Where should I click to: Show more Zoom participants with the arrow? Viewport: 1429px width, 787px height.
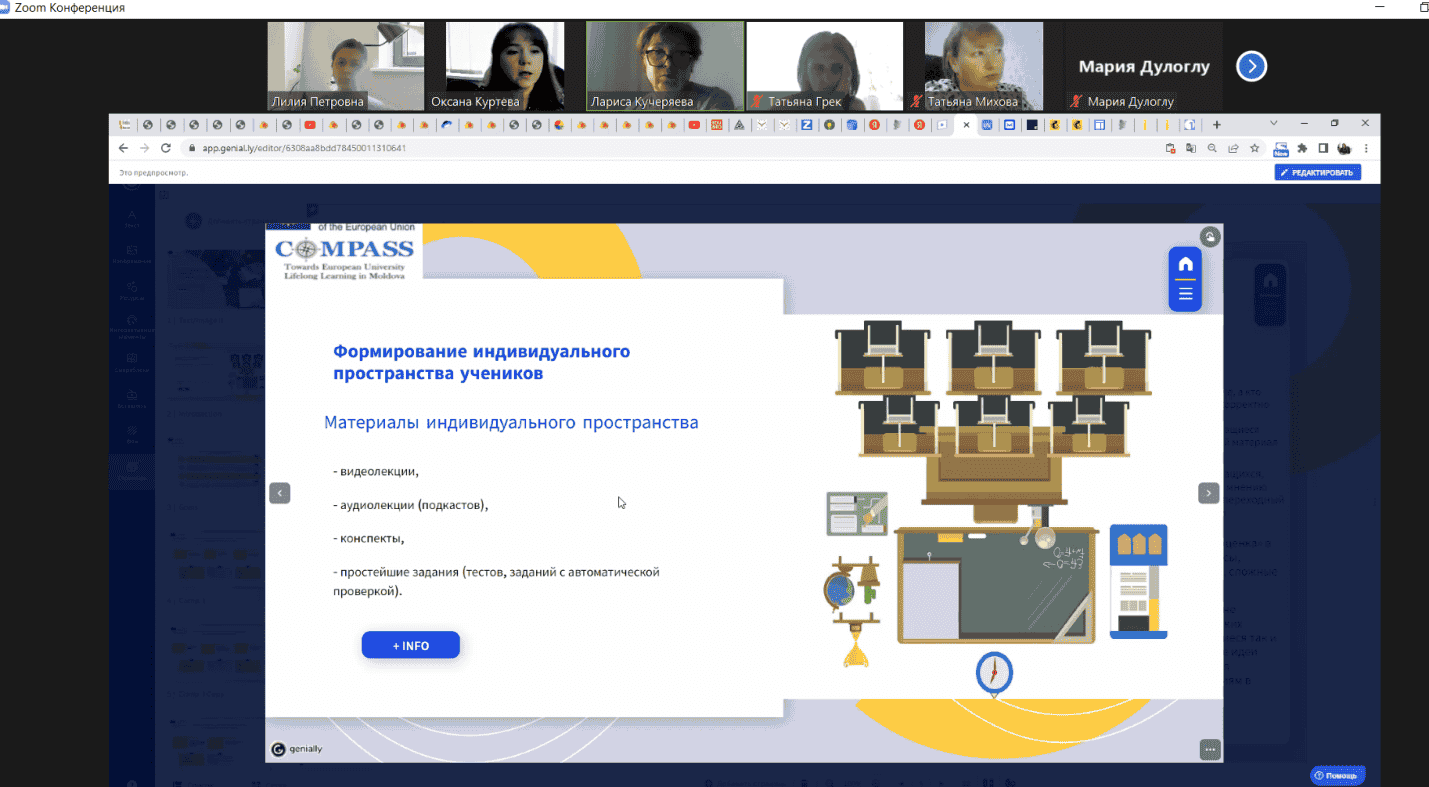(1251, 66)
